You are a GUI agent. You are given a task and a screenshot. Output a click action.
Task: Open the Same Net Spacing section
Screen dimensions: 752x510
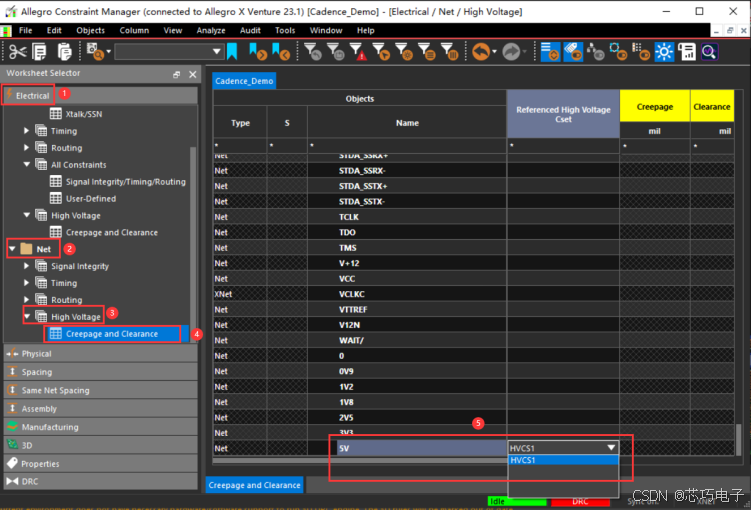tap(100, 390)
